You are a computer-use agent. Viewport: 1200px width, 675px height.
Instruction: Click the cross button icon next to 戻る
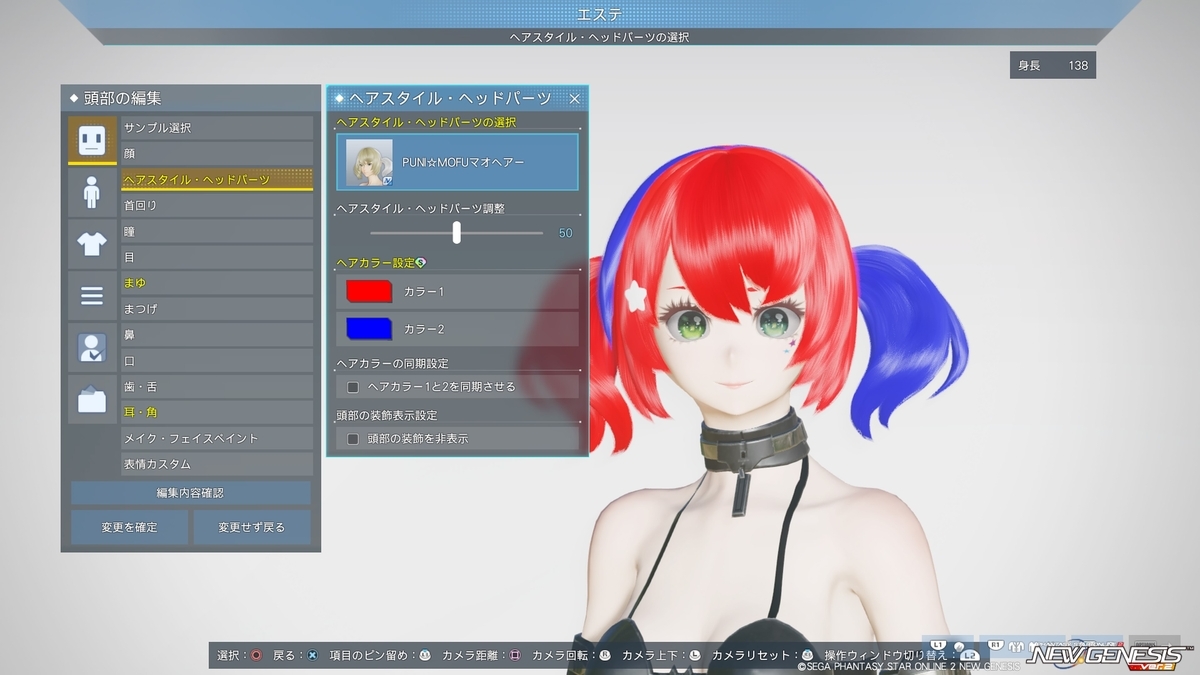313,656
